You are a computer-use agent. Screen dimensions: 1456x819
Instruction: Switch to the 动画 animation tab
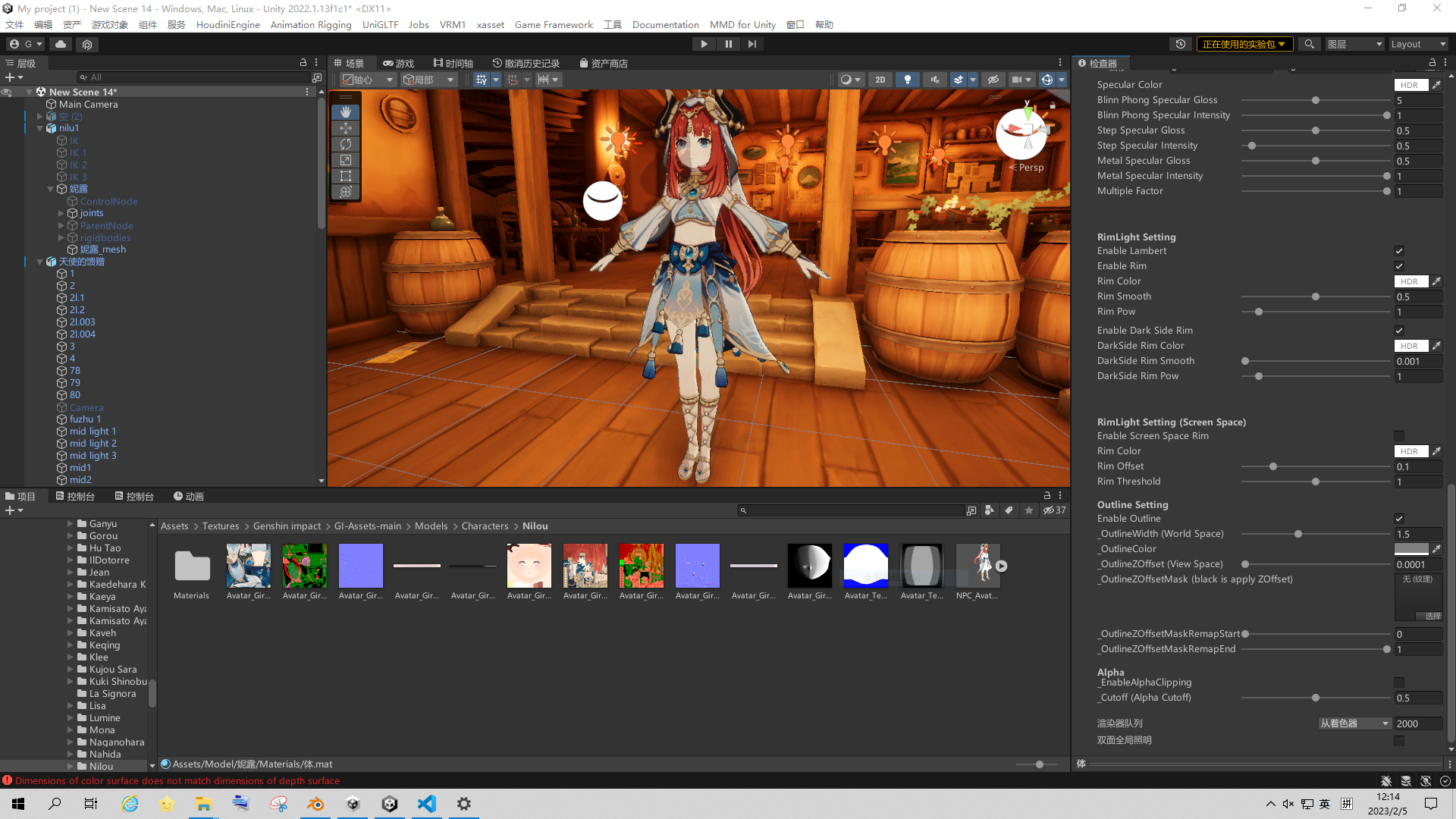click(x=189, y=497)
